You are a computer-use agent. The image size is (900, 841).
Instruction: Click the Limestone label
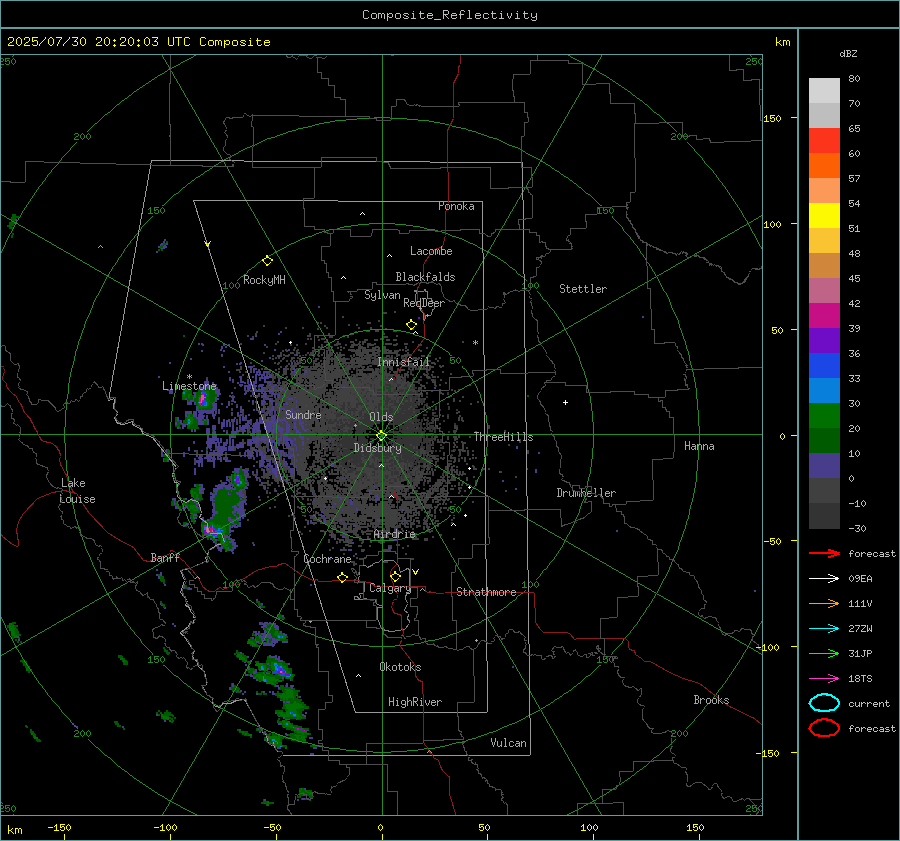189,386
